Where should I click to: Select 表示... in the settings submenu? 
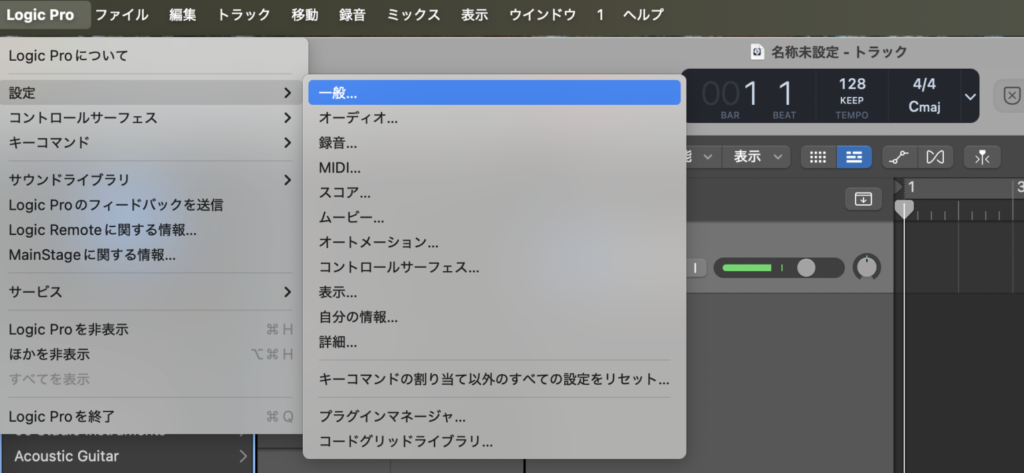click(x=494, y=292)
